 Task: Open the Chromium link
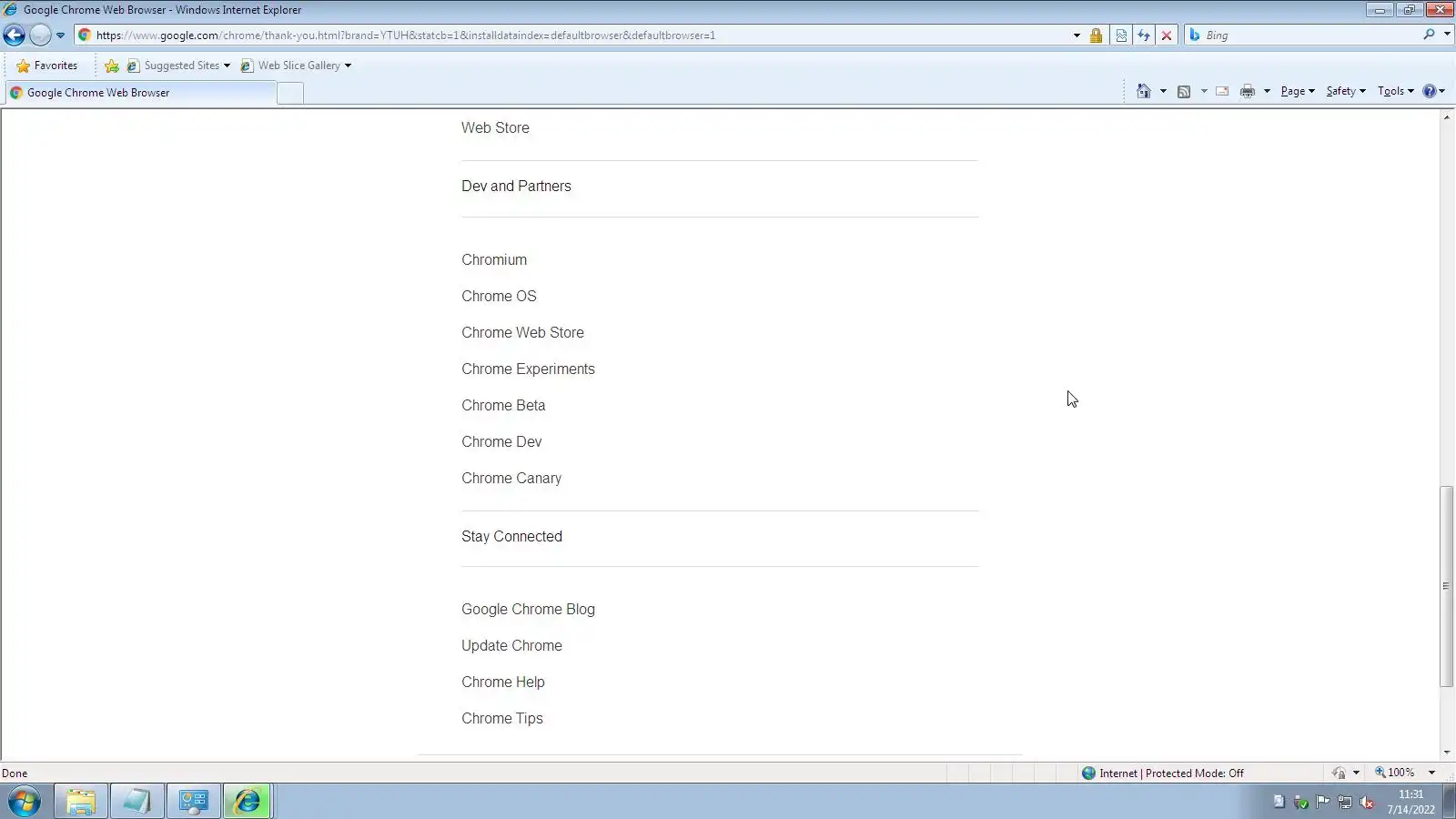pos(494,260)
